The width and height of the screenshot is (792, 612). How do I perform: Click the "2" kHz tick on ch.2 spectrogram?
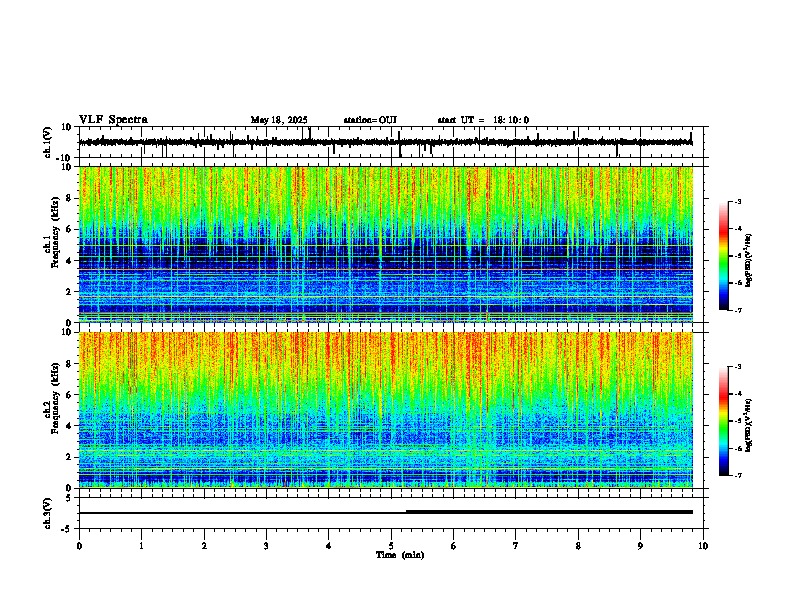(69, 457)
